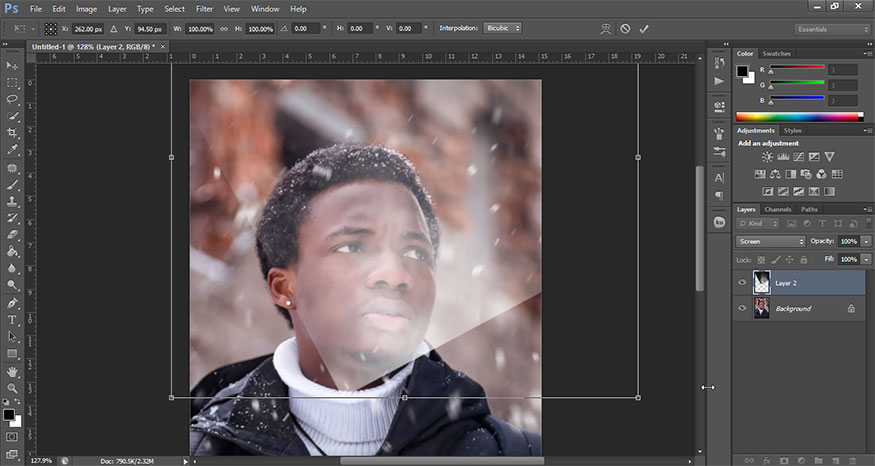Cancel the transform with the circle-slash icon
875x466 pixels.
point(625,28)
